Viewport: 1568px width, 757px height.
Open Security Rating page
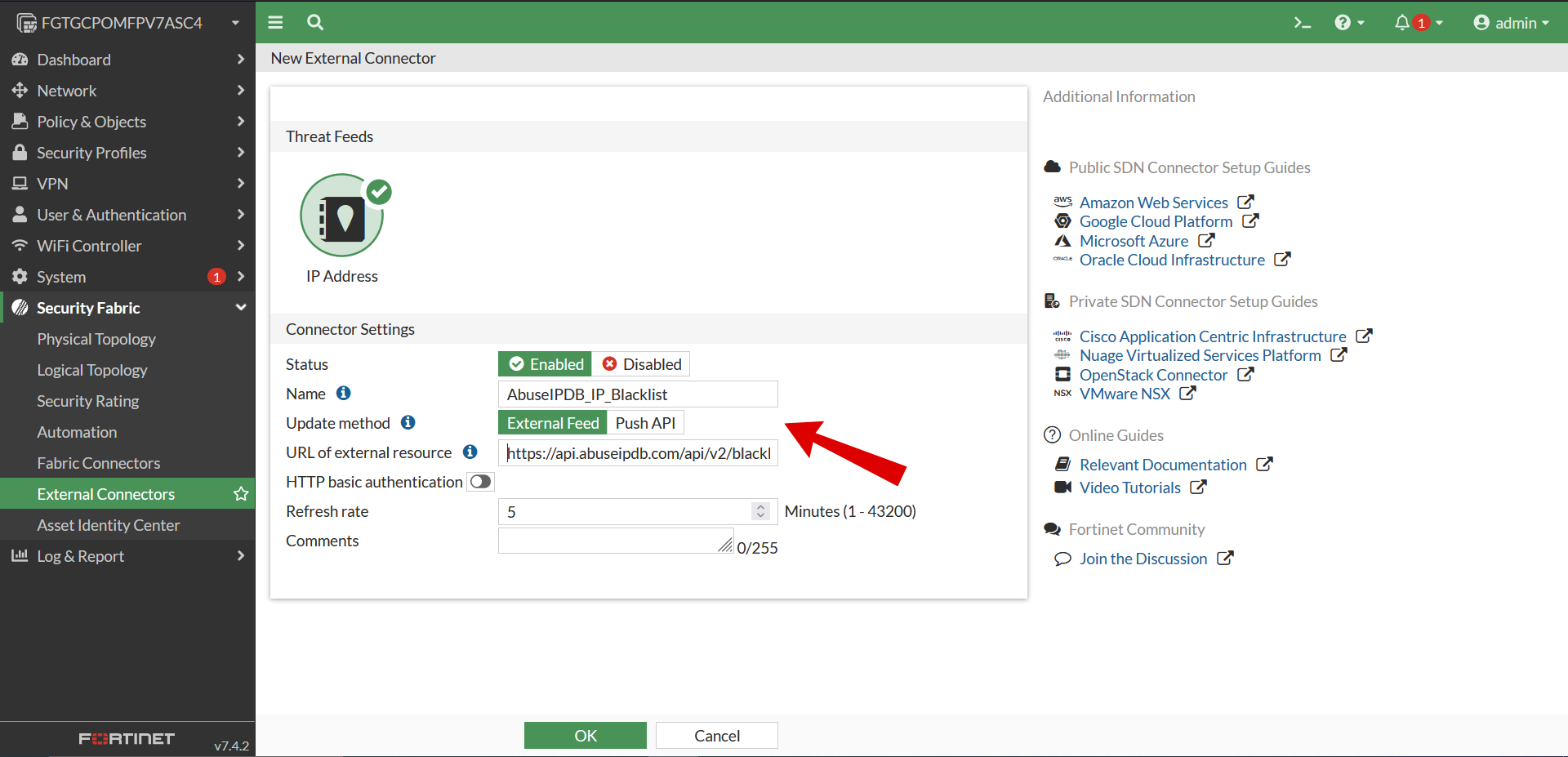(88, 401)
